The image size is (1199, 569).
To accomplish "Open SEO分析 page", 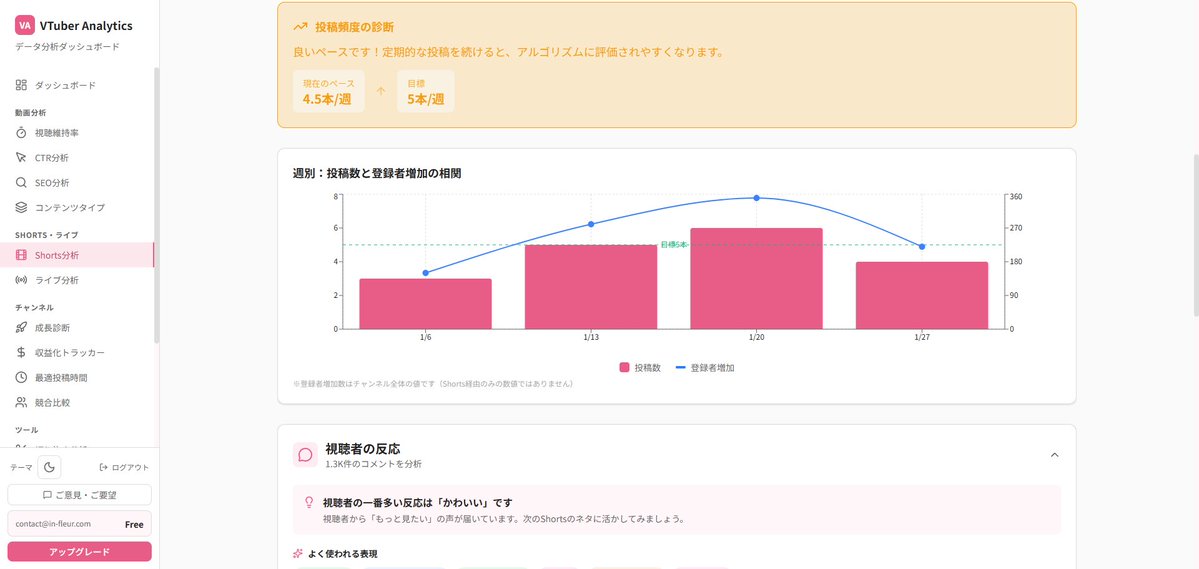I will pyautogui.click(x=76, y=183).
